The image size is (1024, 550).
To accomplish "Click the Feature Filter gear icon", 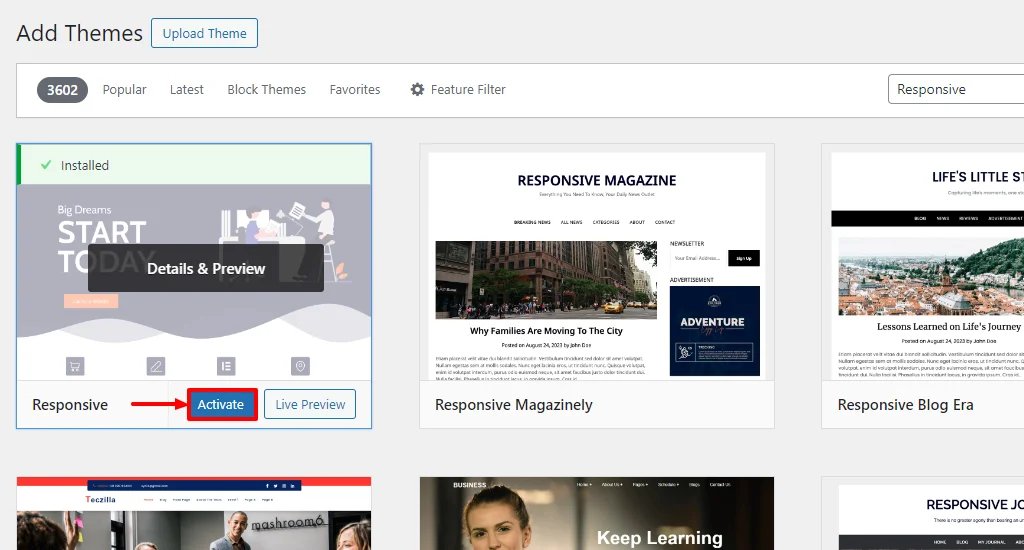I will 417,89.
